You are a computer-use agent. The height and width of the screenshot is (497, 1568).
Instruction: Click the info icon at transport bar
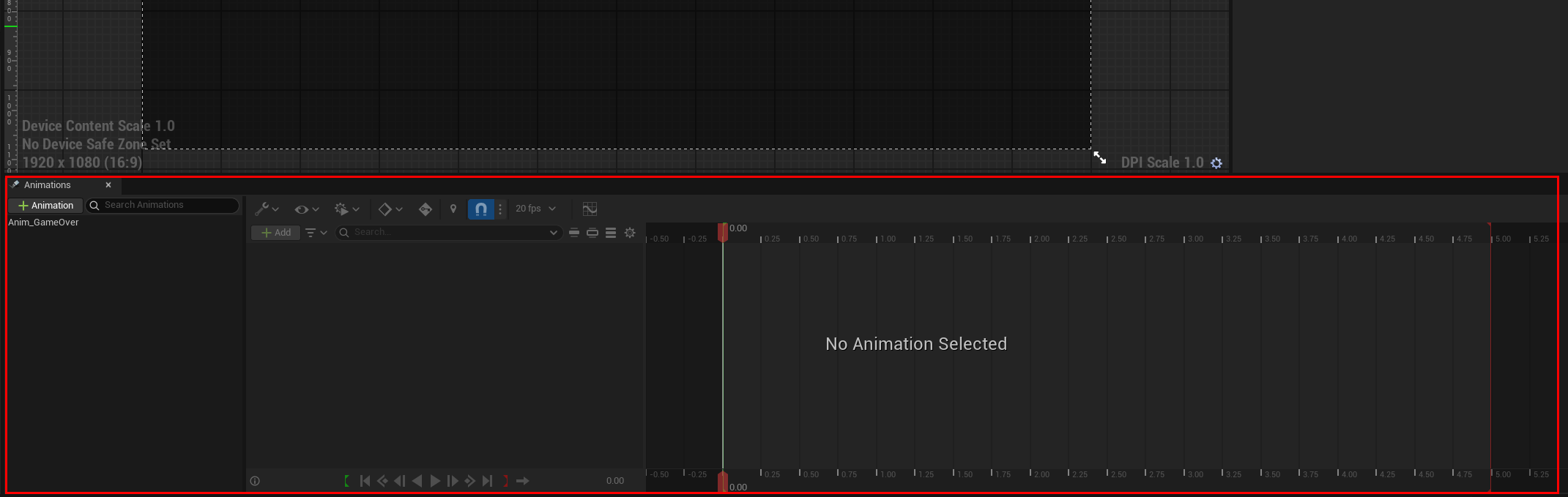[255, 481]
